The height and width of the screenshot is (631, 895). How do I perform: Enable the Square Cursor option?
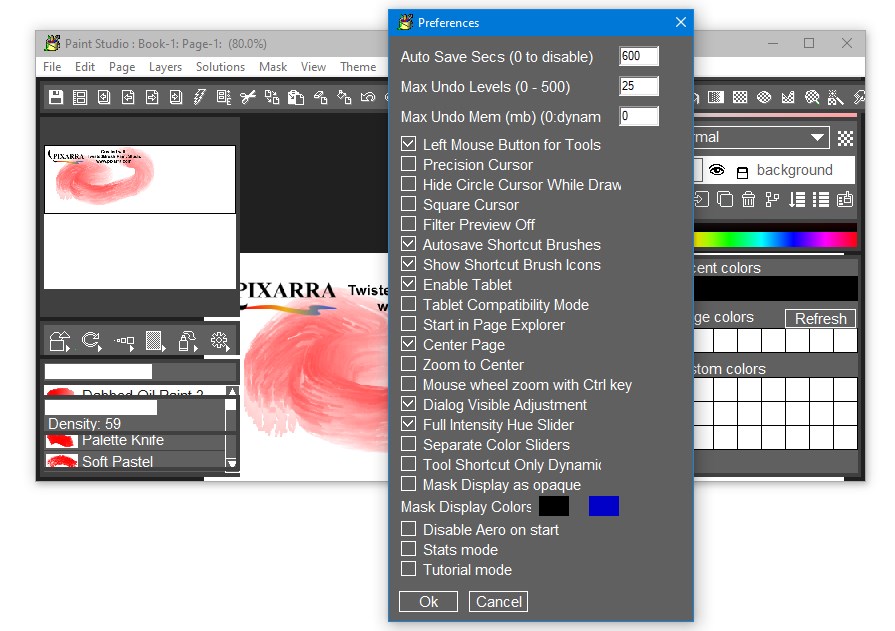[408, 204]
